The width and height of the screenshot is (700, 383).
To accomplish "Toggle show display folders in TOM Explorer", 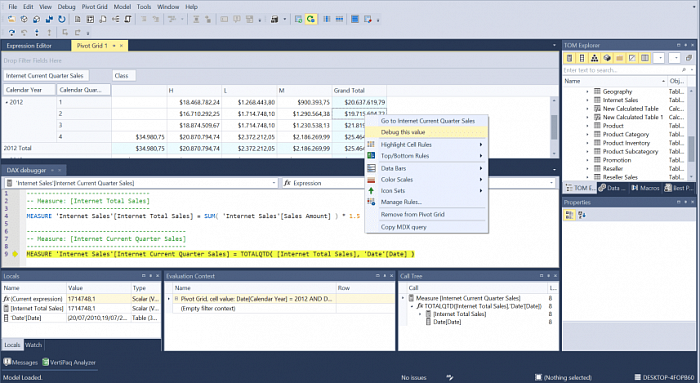I will (619, 58).
